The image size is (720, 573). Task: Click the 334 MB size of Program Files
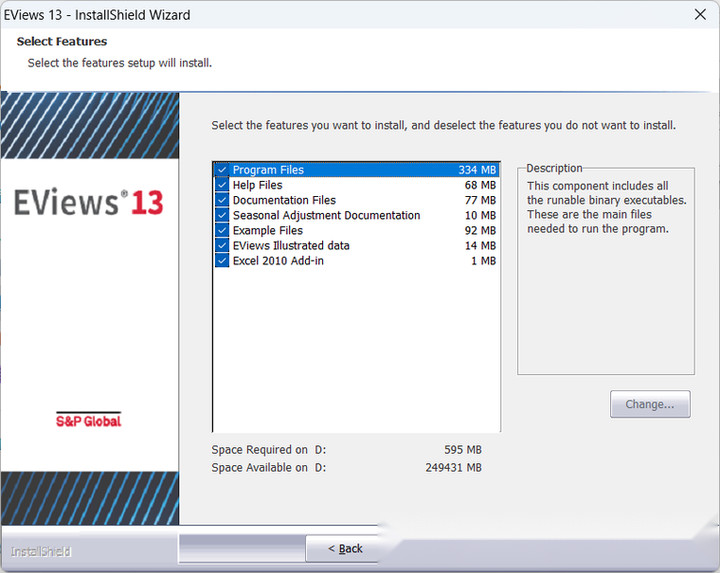pyautogui.click(x=477, y=170)
